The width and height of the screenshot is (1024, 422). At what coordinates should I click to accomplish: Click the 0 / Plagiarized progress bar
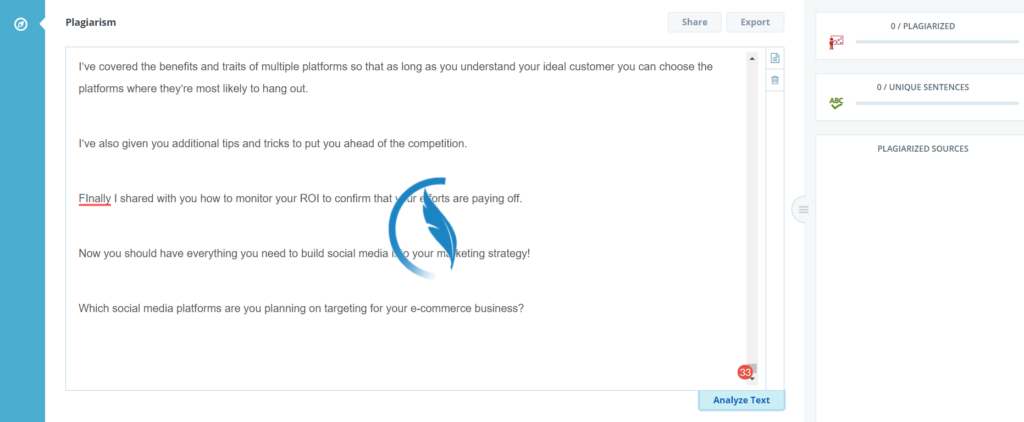[936, 42]
